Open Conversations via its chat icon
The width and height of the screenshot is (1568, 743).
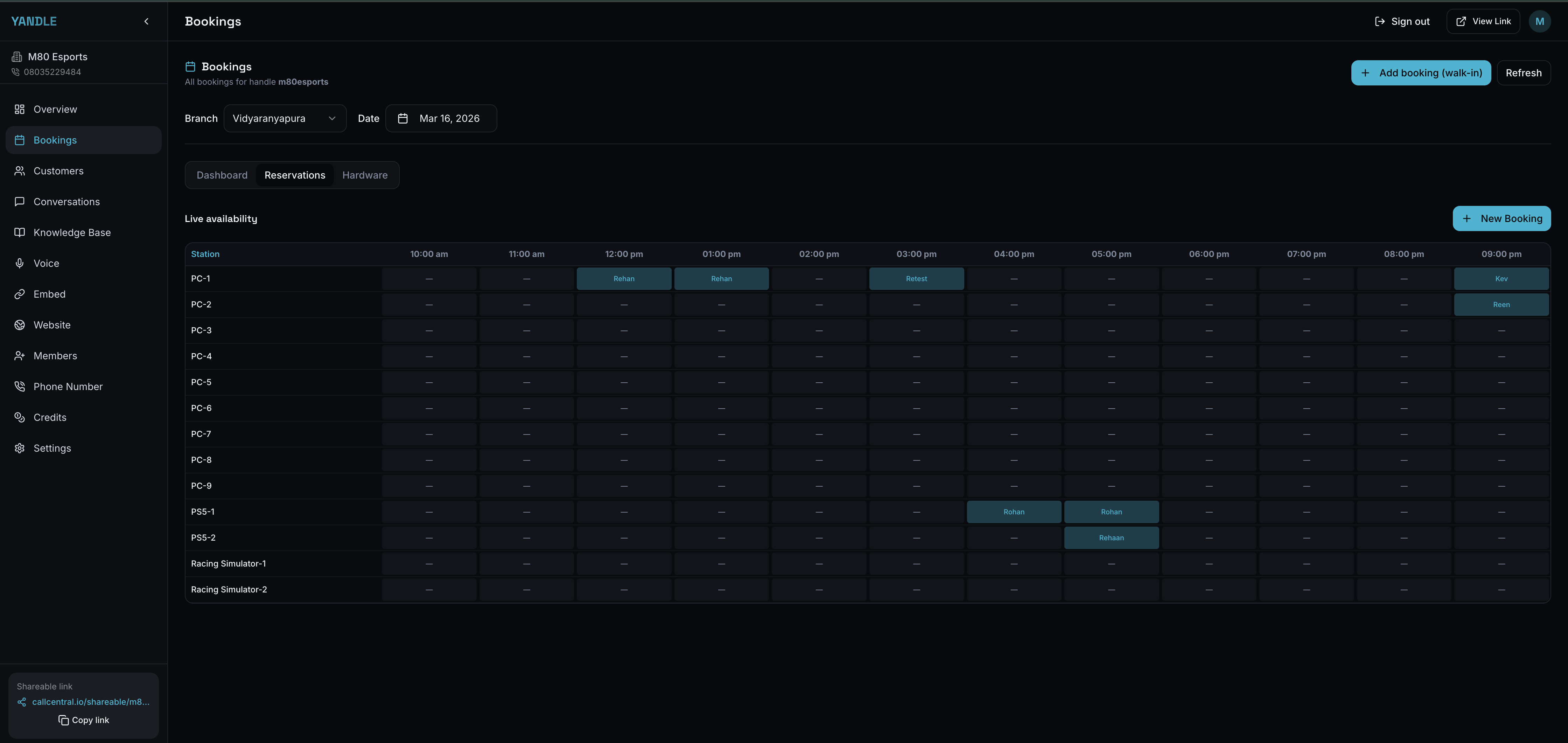pos(20,202)
